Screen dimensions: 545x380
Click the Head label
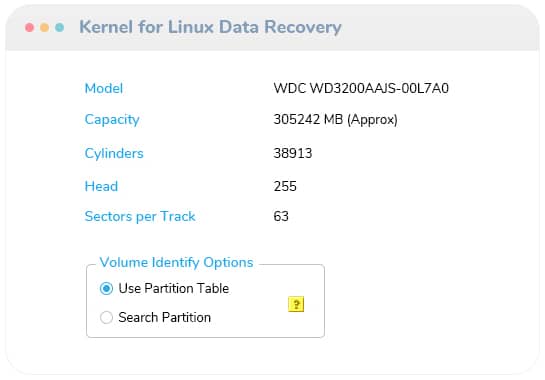(x=101, y=186)
